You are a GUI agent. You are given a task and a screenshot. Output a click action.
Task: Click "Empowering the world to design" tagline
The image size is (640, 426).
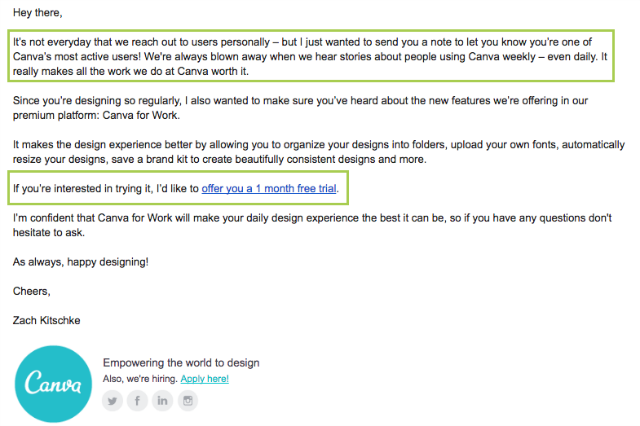[181, 363]
